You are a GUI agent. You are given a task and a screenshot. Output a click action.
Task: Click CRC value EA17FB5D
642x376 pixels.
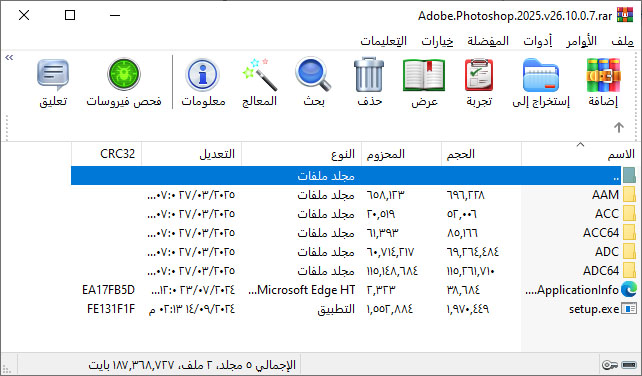pyautogui.click(x=109, y=290)
